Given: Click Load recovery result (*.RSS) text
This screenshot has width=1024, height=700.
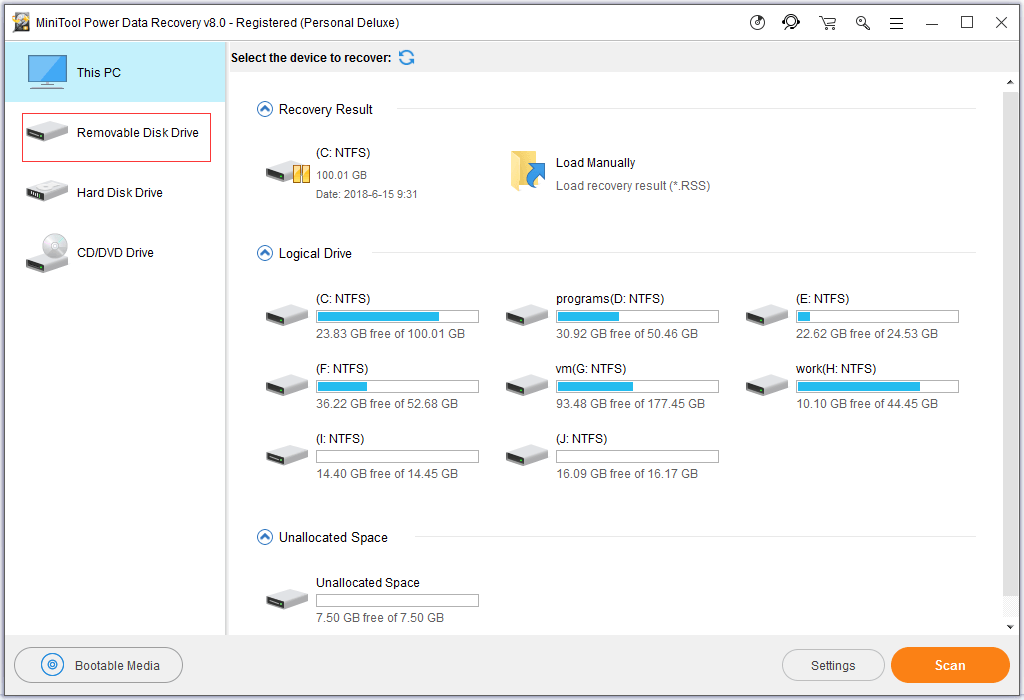Looking at the screenshot, I should point(632,186).
